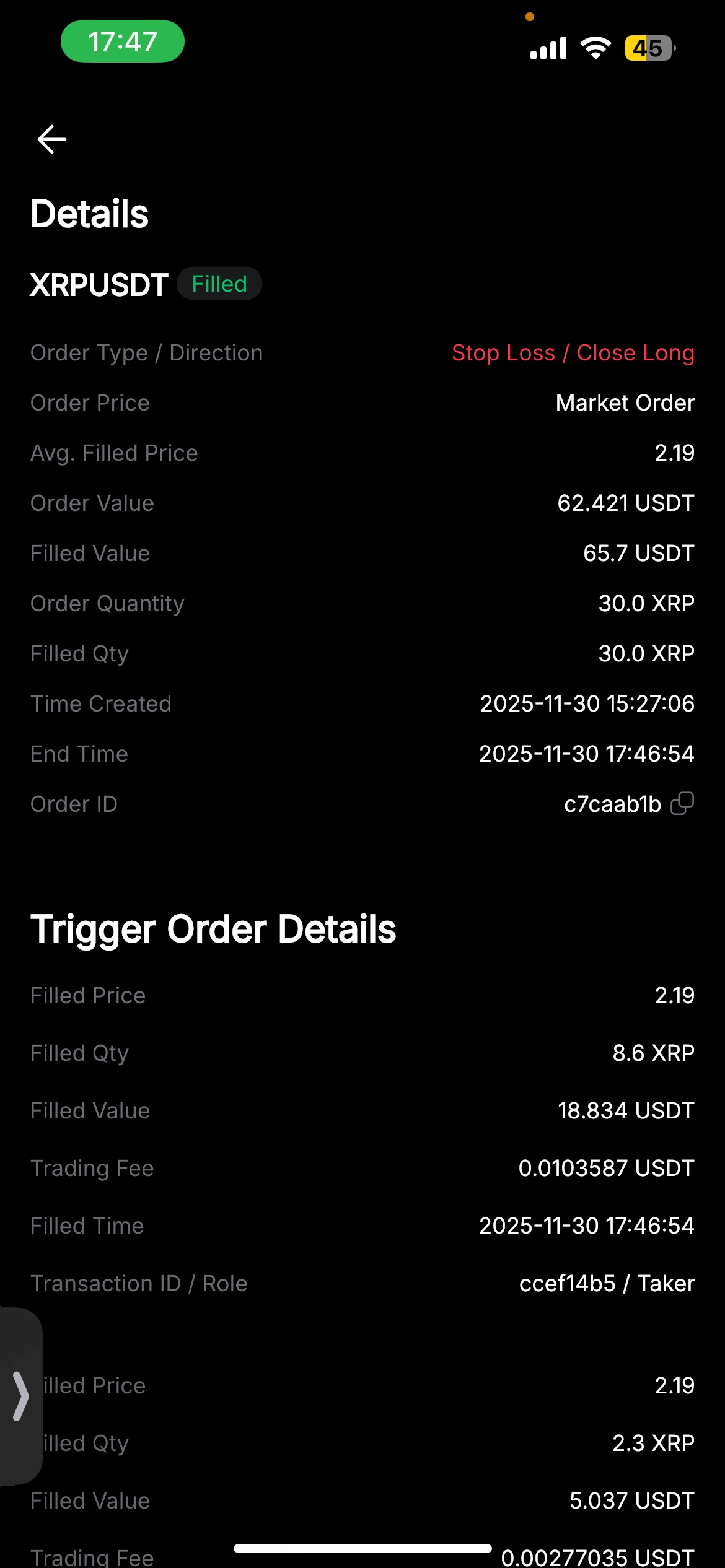The image size is (725, 1568).
Task: Tap the Details page heading
Action: tap(90, 214)
